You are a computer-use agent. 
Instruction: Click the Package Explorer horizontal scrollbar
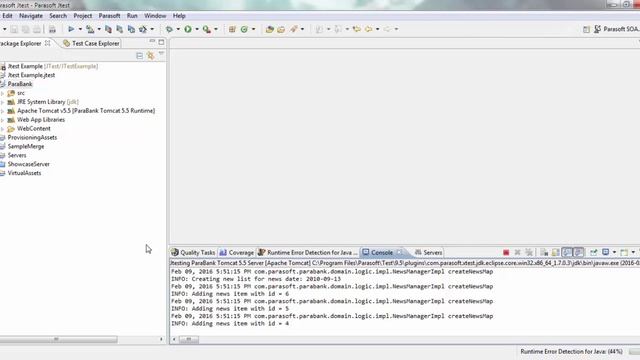[59, 339]
